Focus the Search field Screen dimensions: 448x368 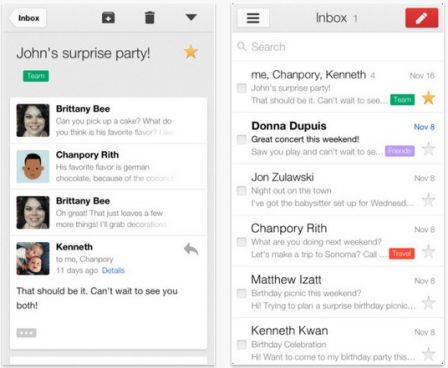tap(337, 47)
